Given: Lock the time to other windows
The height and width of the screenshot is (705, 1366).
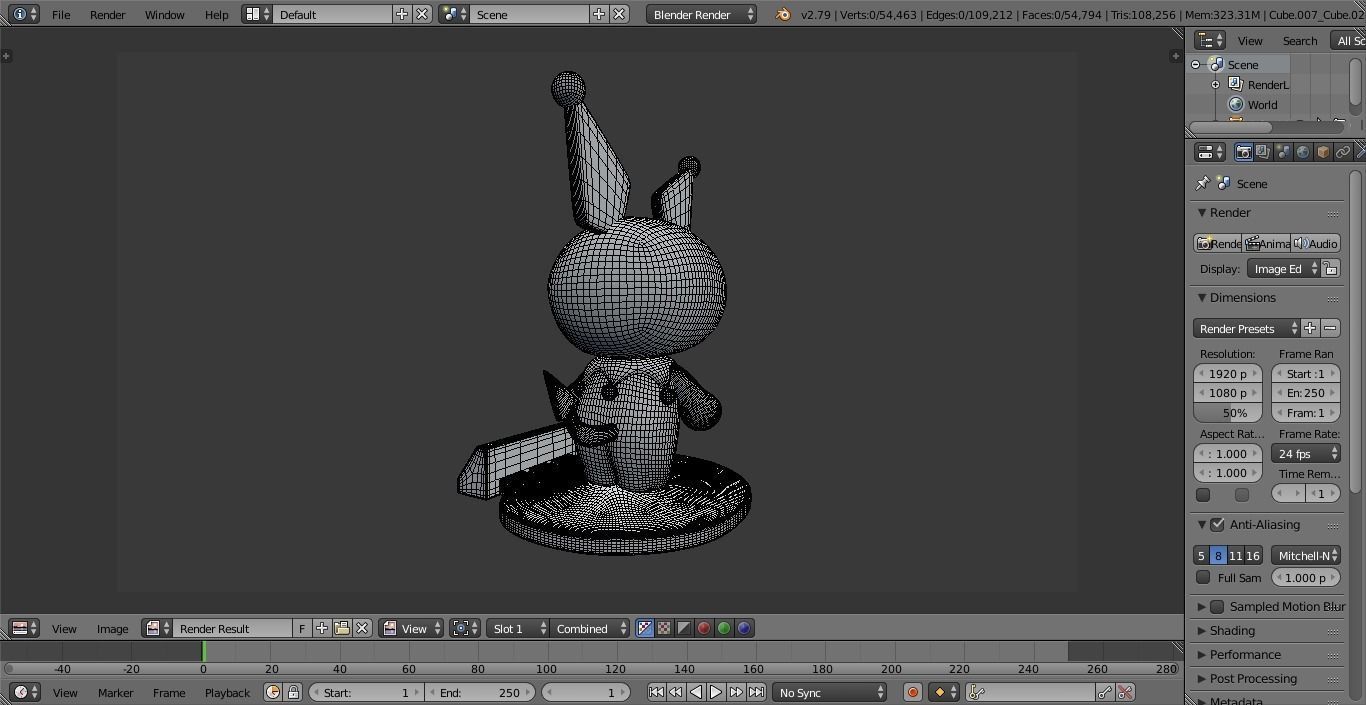Looking at the screenshot, I should pyautogui.click(x=293, y=692).
